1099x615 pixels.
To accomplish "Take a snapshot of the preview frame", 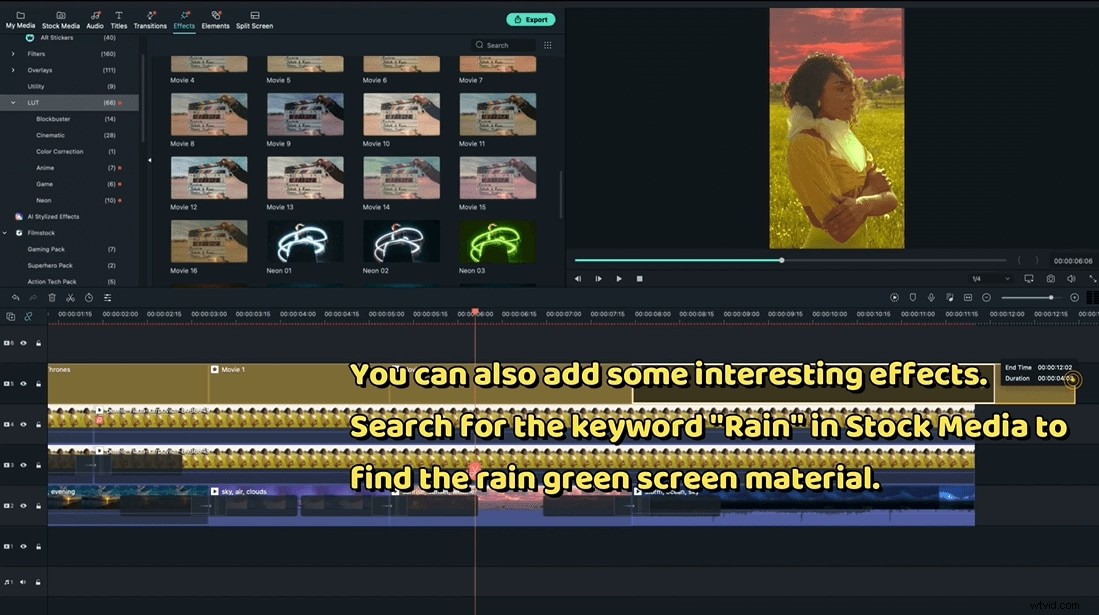I will (1050, 278).
